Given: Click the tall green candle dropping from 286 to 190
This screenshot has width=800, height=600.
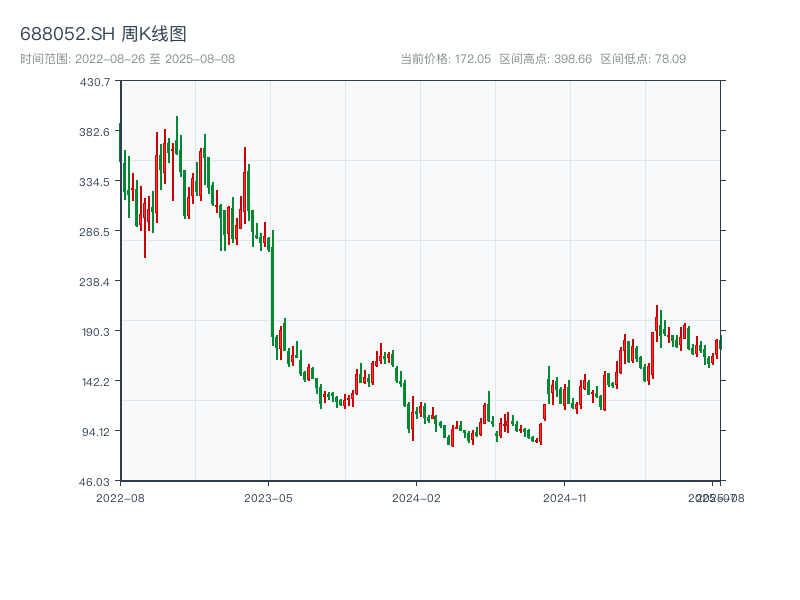Looking at the screenshot, I should pyautogui.click(x=272, y=289).
